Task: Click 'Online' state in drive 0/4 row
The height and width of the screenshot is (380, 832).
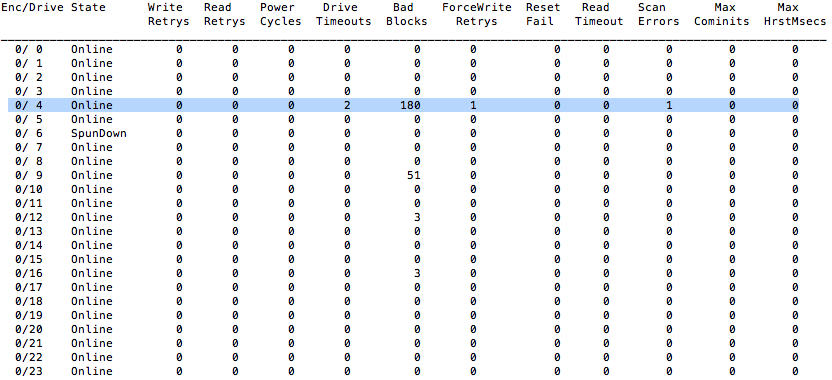Action: click(92, 105)
